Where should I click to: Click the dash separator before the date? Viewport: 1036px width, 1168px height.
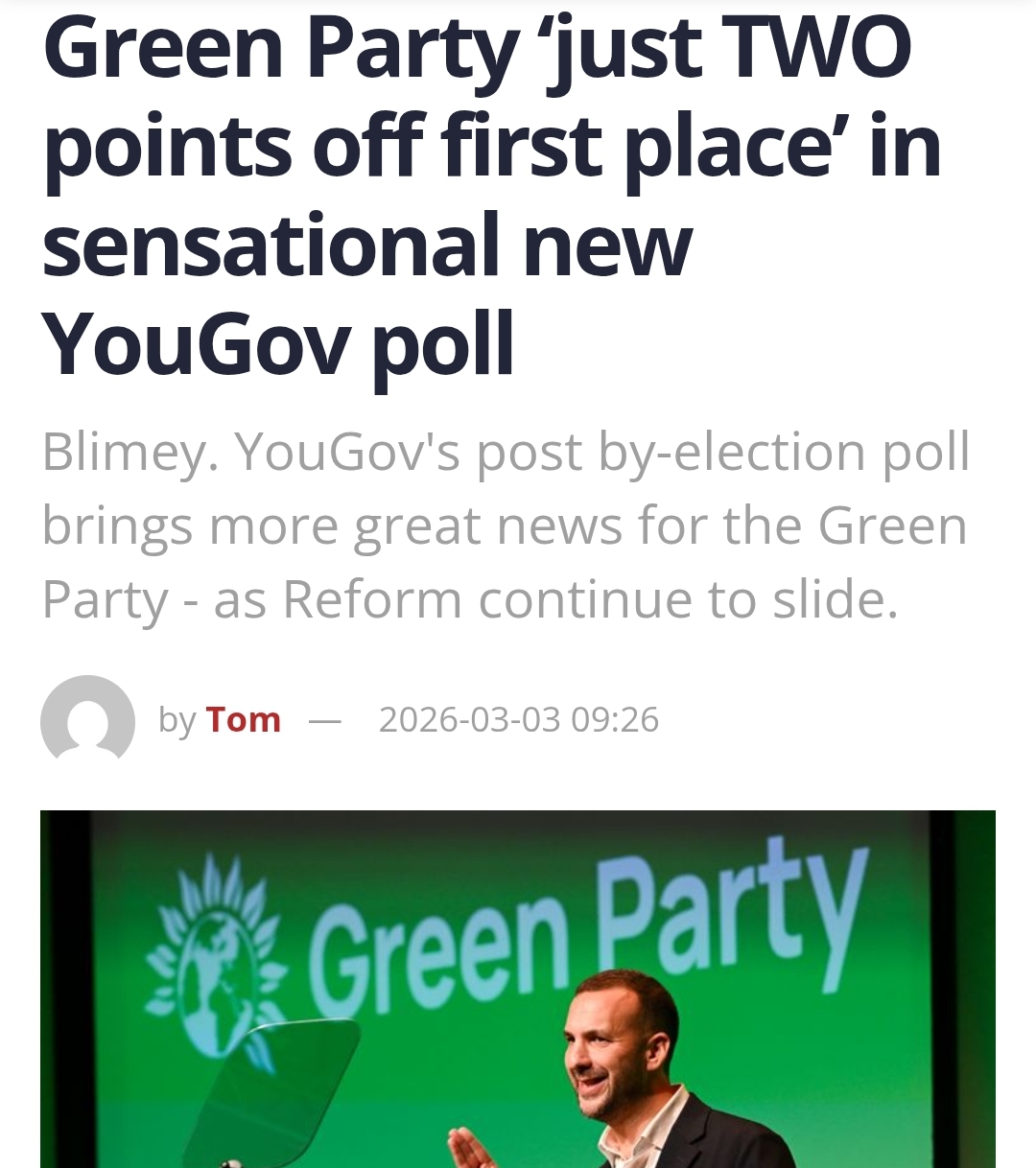[x=325, y=719]
